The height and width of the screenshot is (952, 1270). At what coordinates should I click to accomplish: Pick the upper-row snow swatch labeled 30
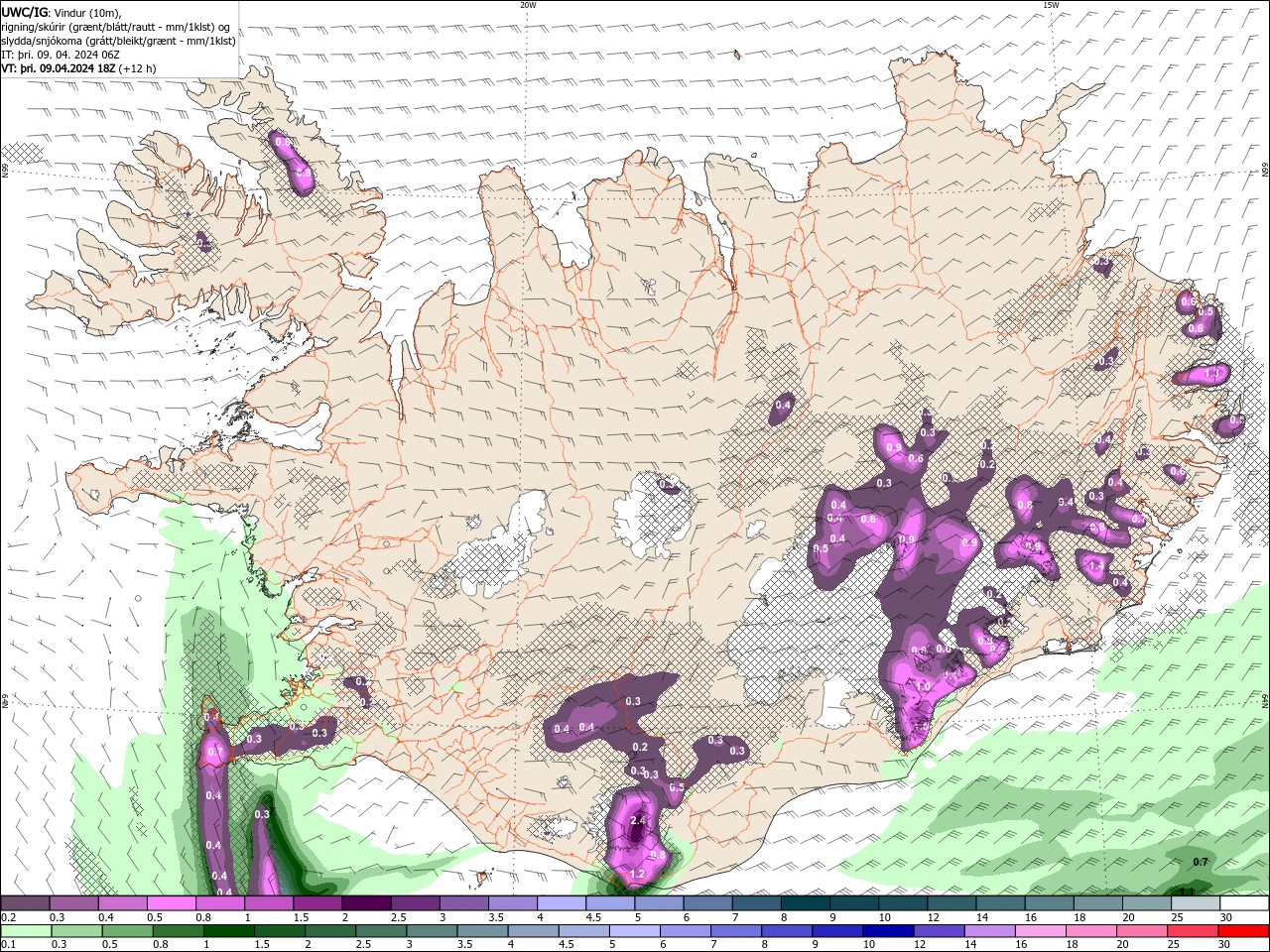1244,903
